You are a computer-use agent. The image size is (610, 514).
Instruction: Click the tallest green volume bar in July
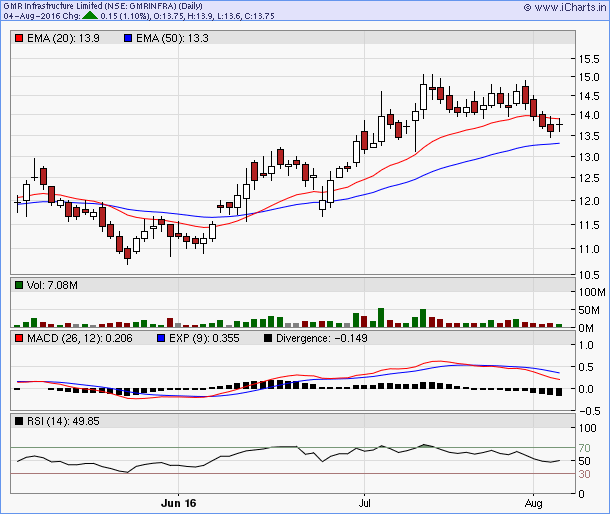[x=381, y=318]
